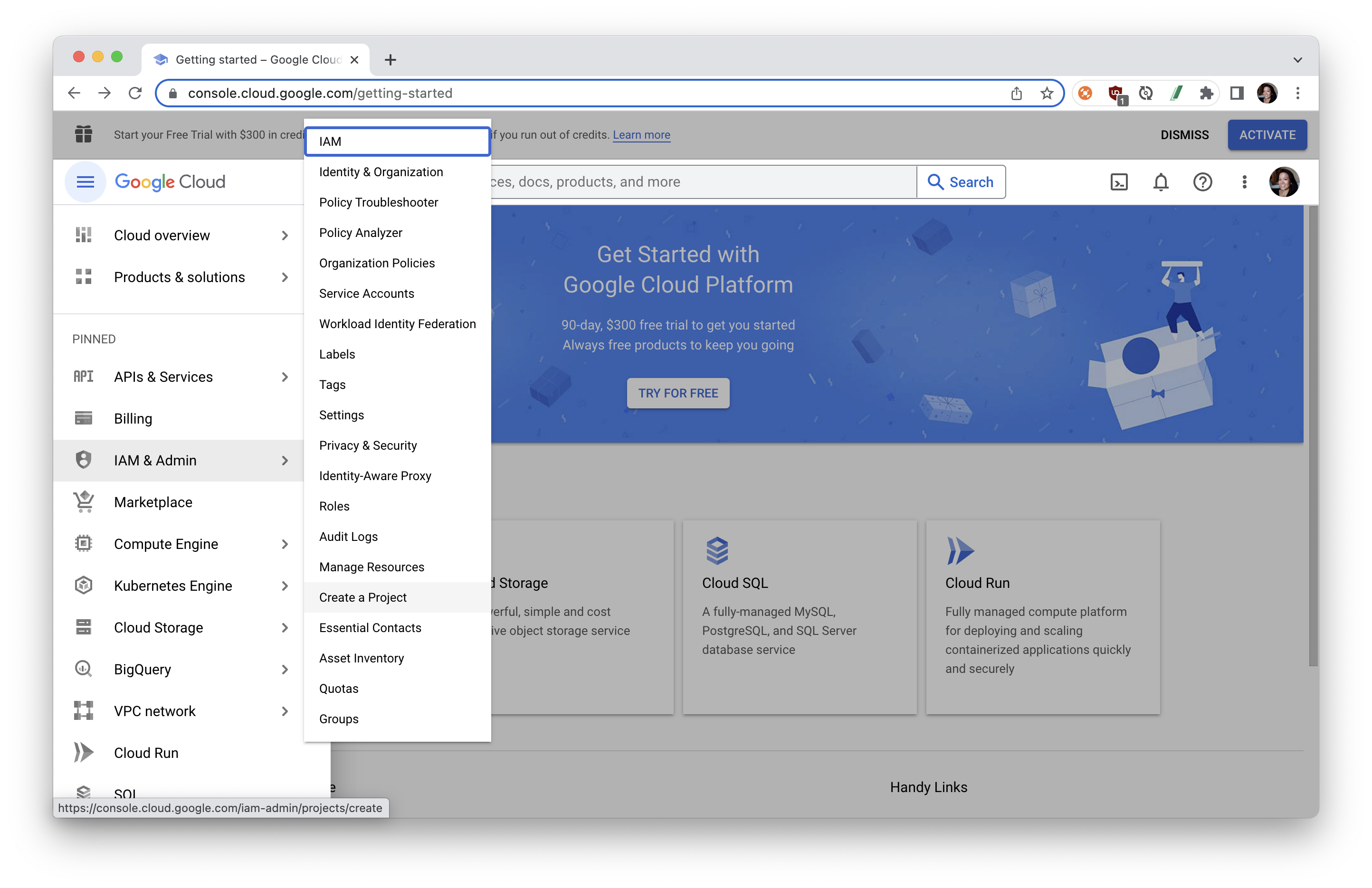The image size is (1372, 888).
Task: Expand the Cloud Storage submenu arrow
Action: point(285,627)
